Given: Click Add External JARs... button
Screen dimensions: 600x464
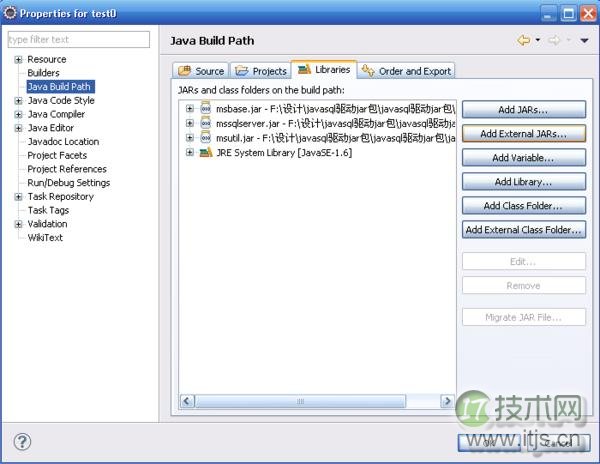Looking at the screenshot, I should 523,134.
